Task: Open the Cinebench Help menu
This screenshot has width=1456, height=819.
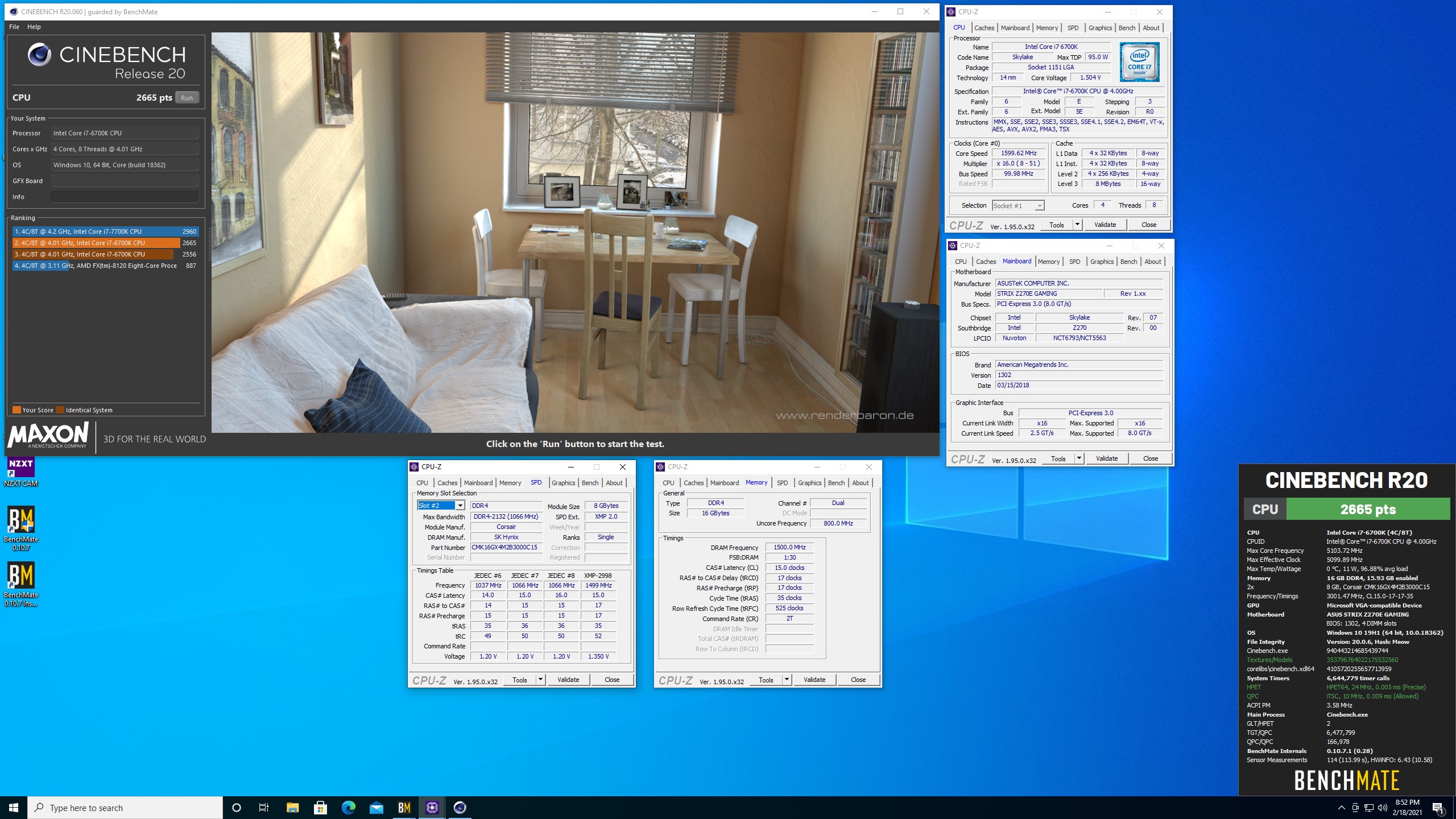Action: point(34,27)
